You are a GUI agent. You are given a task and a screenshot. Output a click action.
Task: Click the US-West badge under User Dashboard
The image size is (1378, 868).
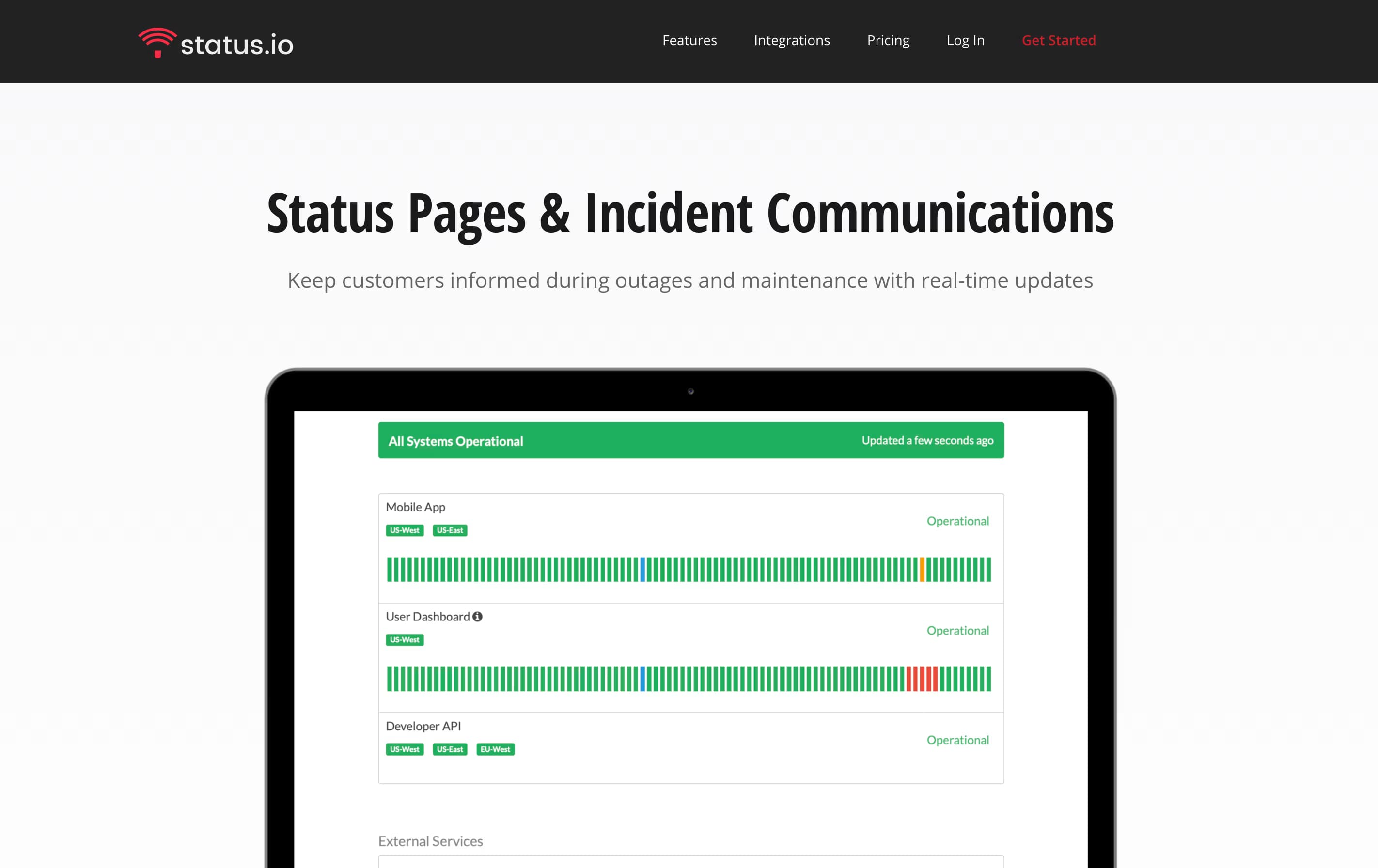pos(405,640)
